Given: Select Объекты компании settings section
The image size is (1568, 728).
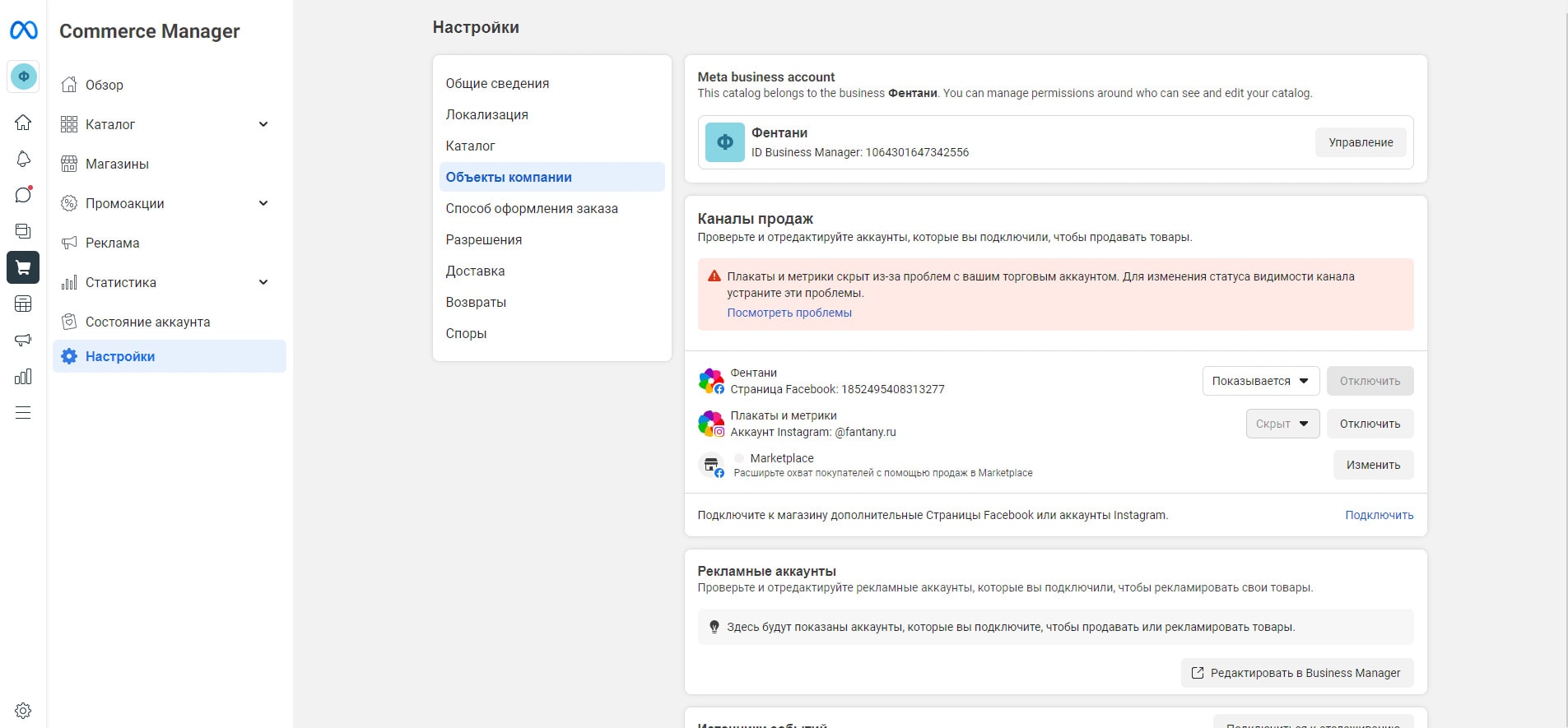Looking at the screenshot, I should point(552,177).
